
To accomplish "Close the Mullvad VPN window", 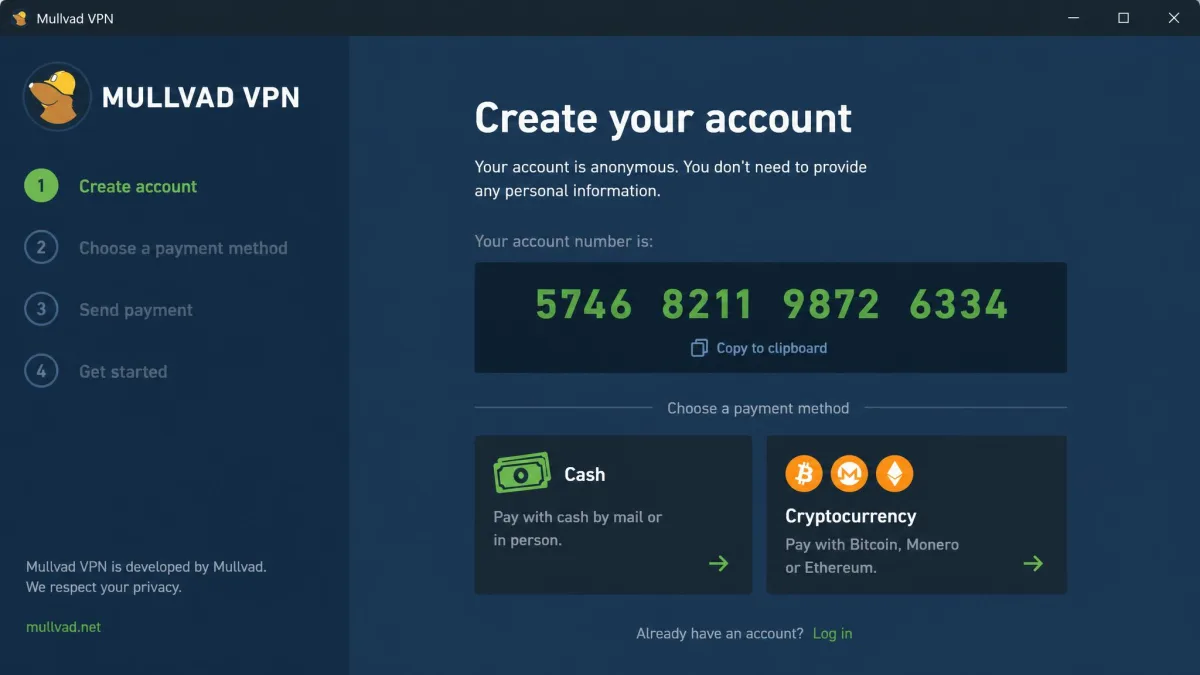I will tap(1174, 18).
